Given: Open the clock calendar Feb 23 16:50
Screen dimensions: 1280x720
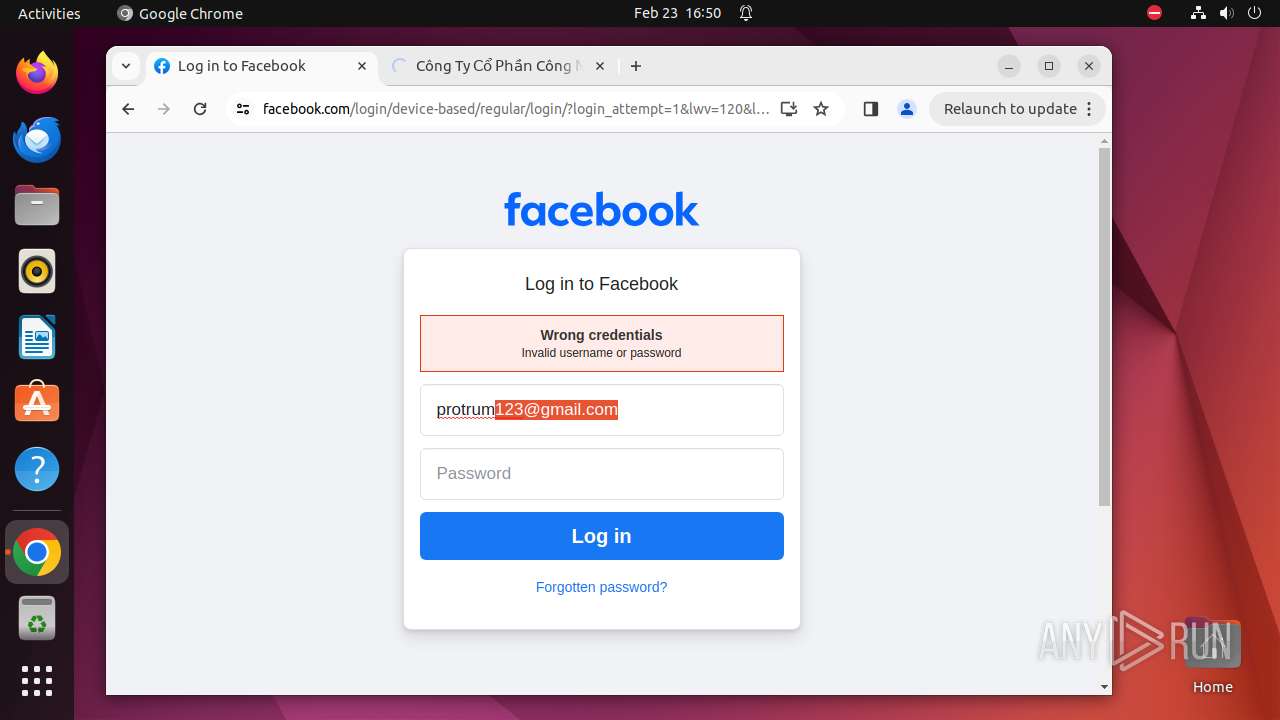Looking at the screenshot, I should [677, 13].
